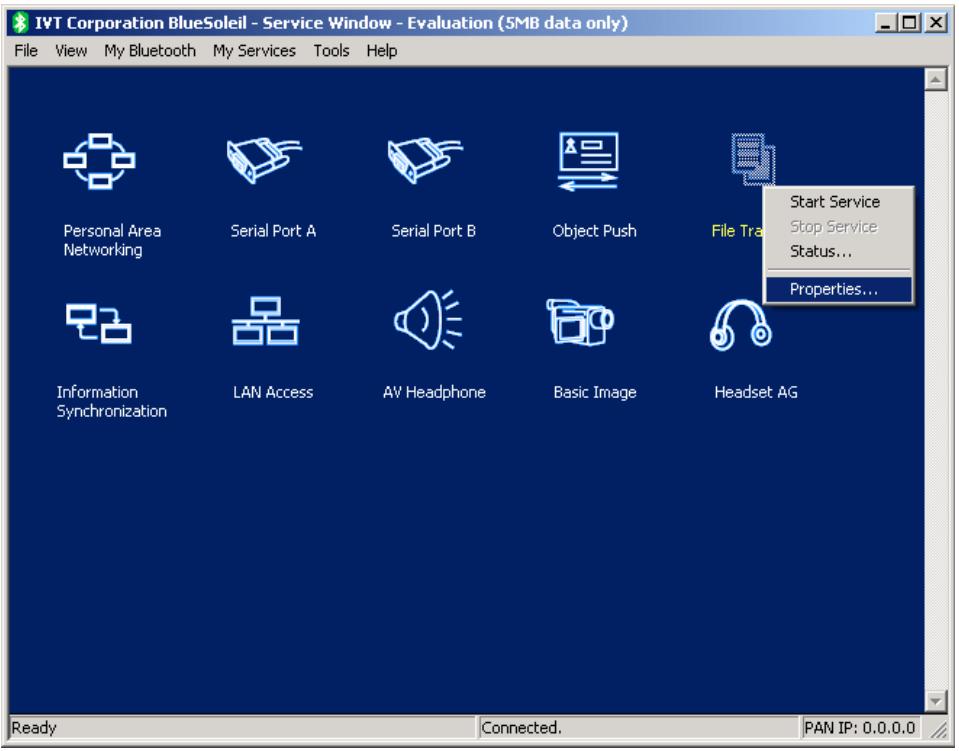Open the My Services menu
This screenshot has height=751, width=959.
click(x=254, y=51)
